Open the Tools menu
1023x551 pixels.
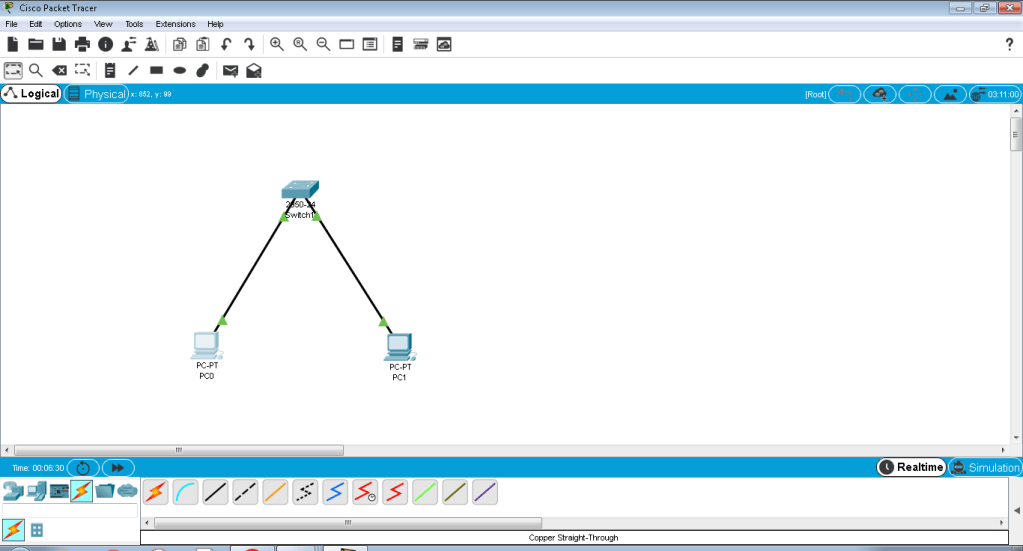(134, 23)
